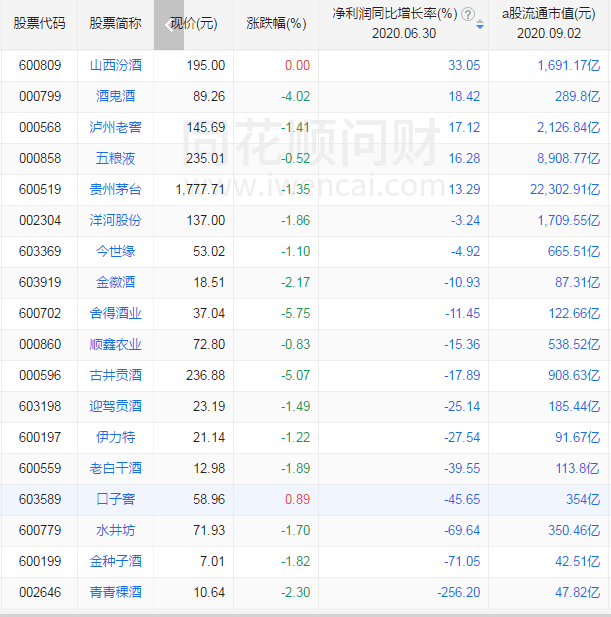The height and width of the screenshot is (617, 611).
Task: Click stock code 002646
Action: 39,592
